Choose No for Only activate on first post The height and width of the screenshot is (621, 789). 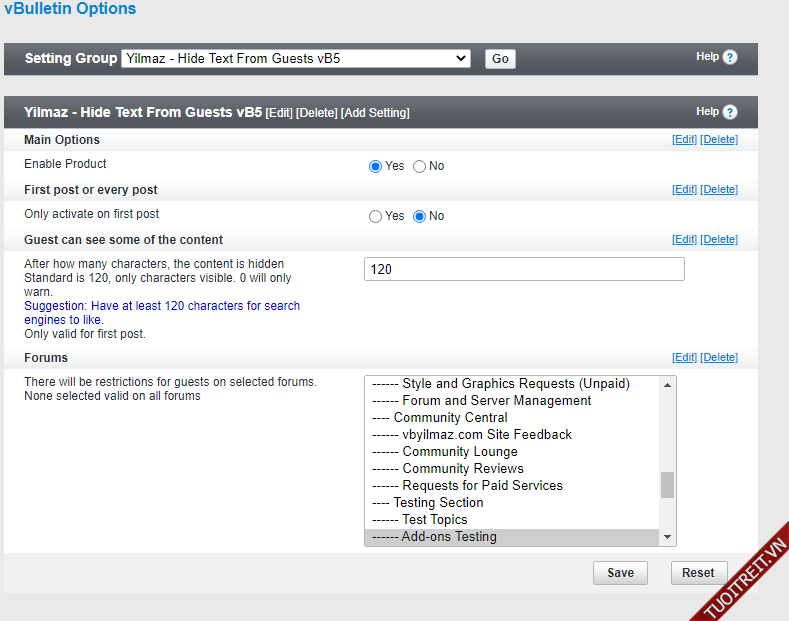pyautogui.click(x=420, y=217)
